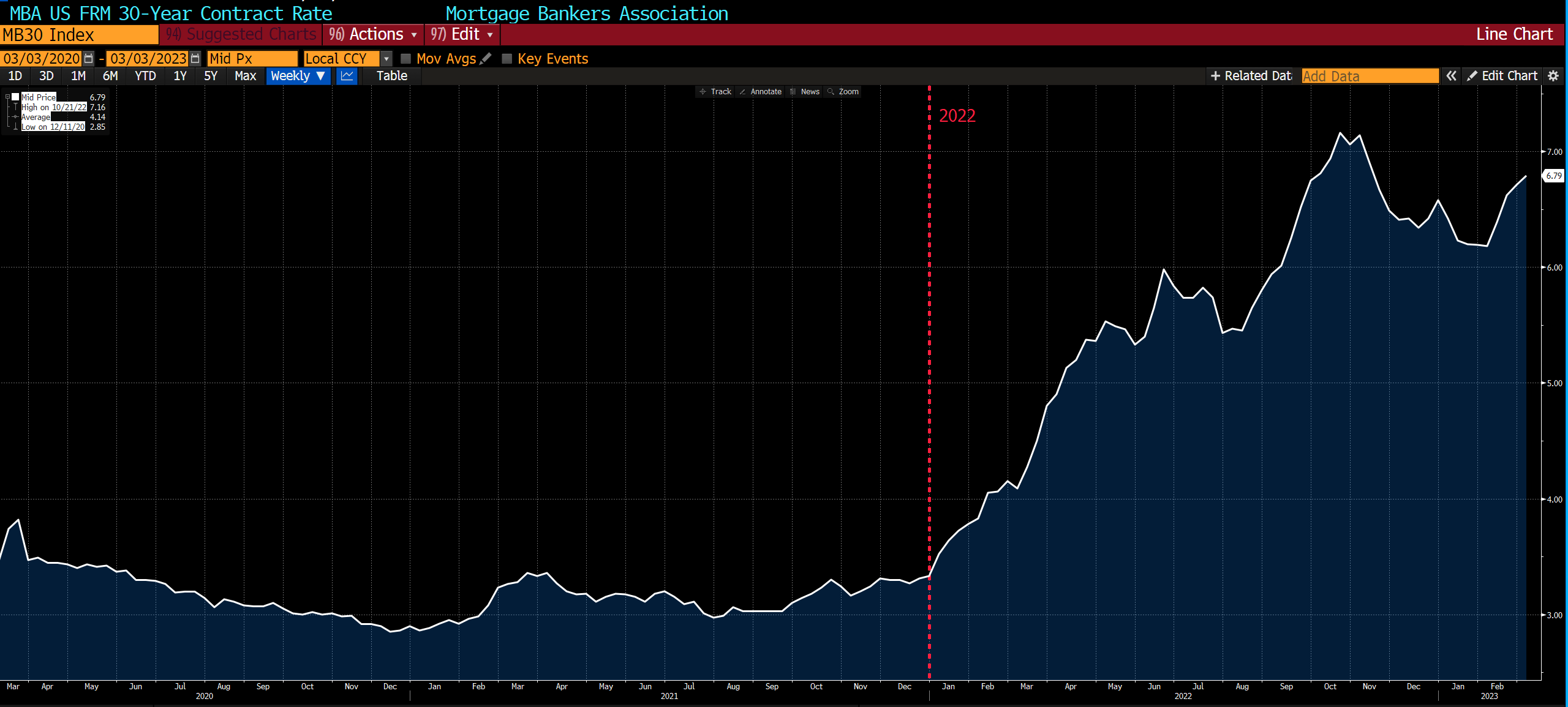Enable the Zoom magnifier tool
This screenshot has width=1568, height=707.
coord(843,92)
